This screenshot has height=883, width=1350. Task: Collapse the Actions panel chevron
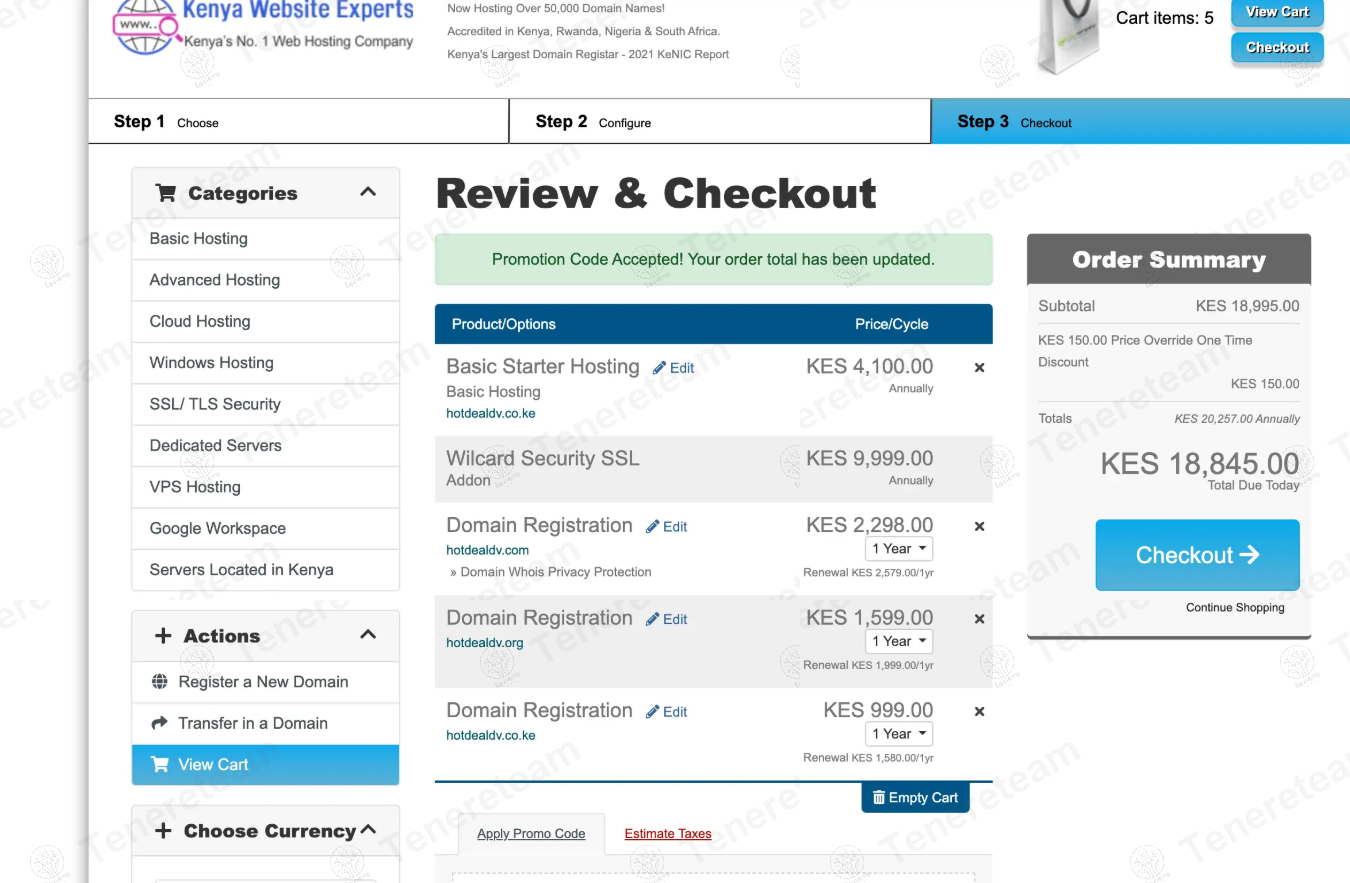coord(368,635)
